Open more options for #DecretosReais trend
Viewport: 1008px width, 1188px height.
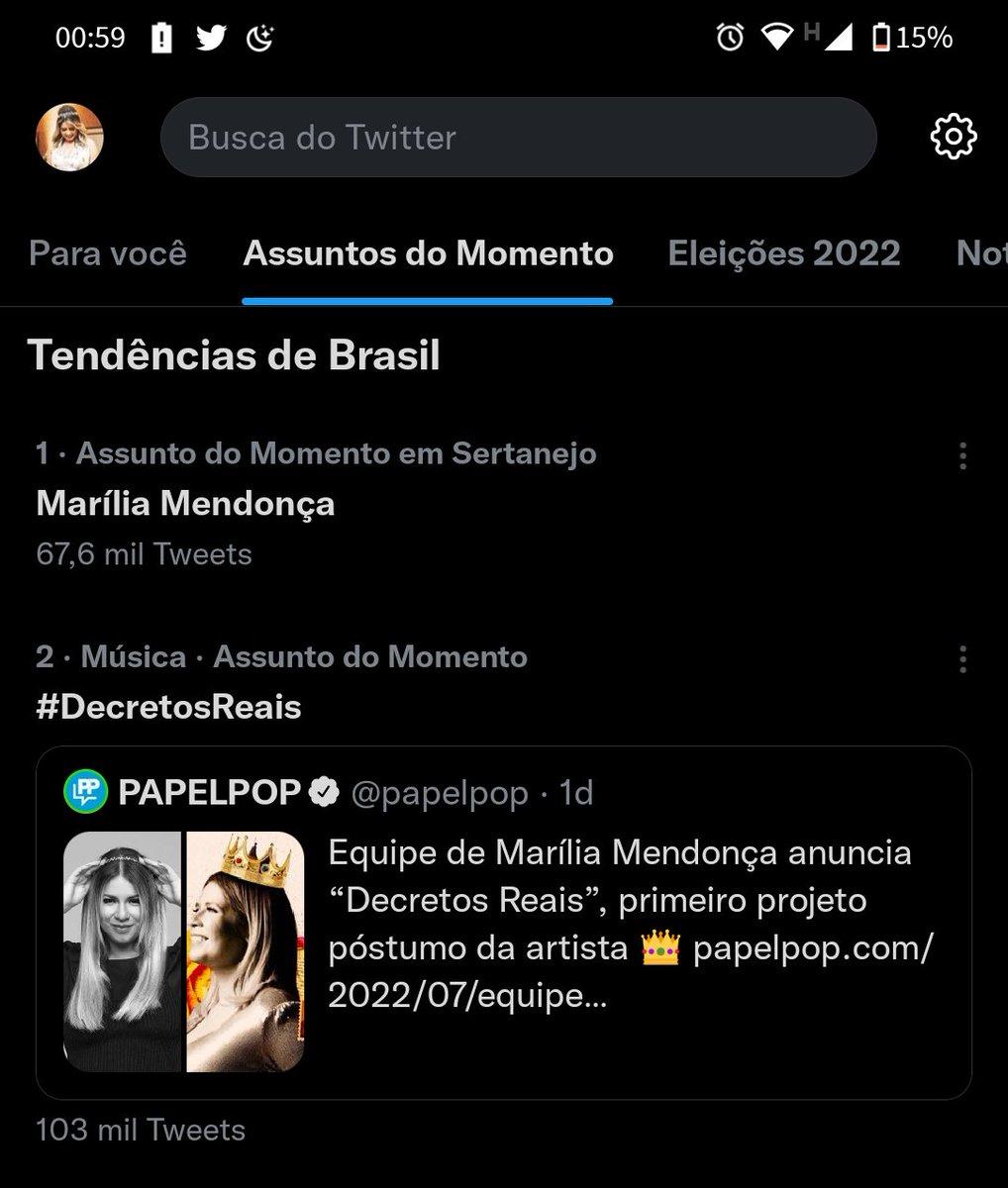pos(962,659)
